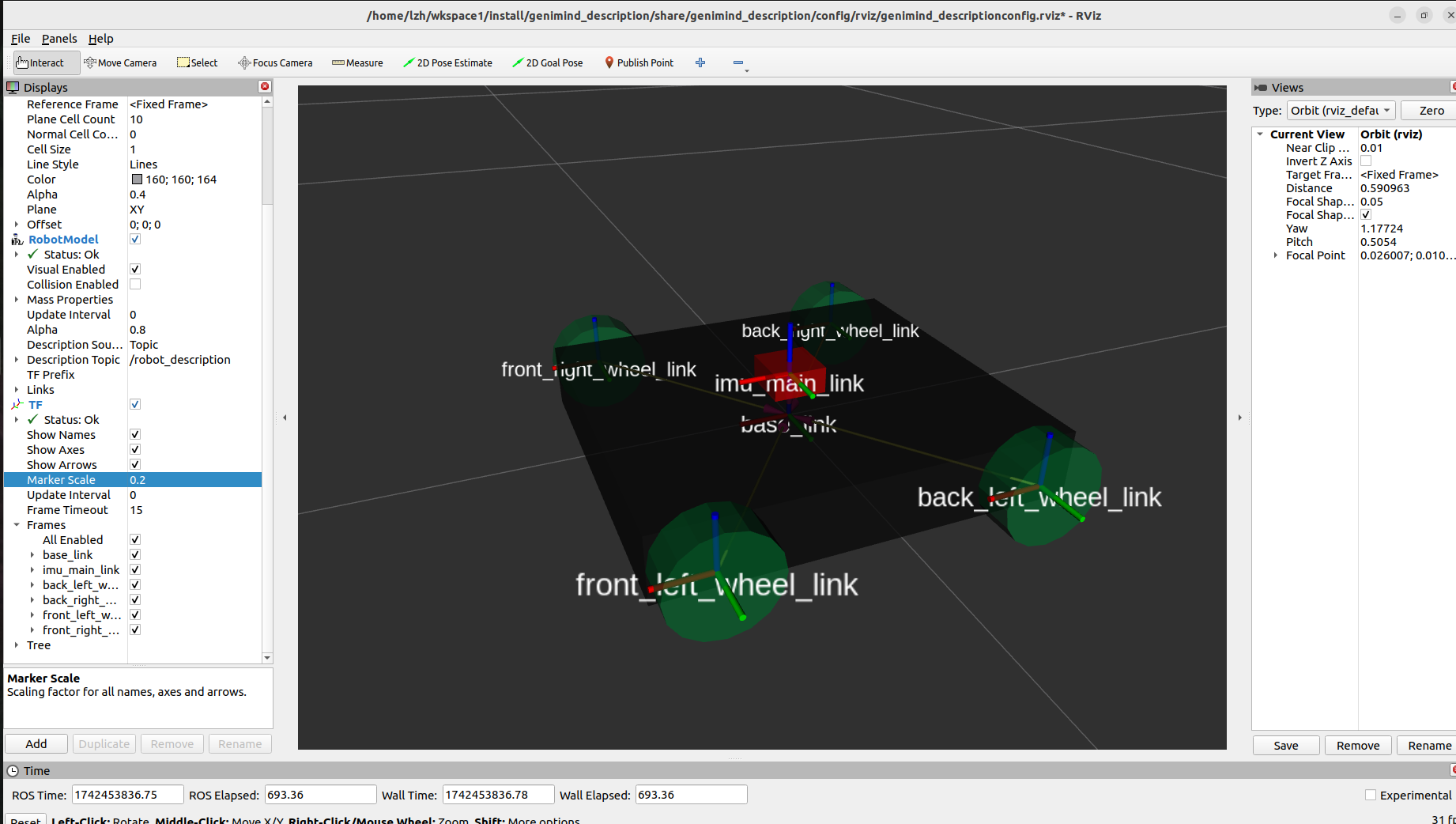The height and width of the screenshot is (824, 1456).
Task: Activate 2D Pose Estimate tool
Action: click(x=447, y=62)
